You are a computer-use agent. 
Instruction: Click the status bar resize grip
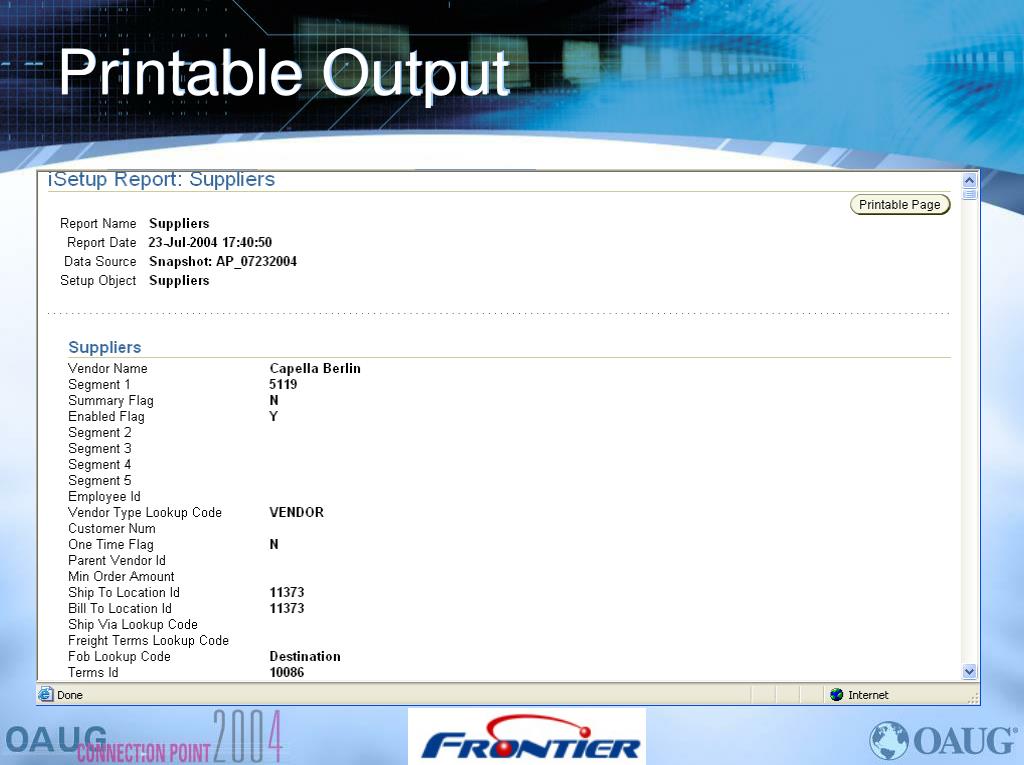pos(973,698)
